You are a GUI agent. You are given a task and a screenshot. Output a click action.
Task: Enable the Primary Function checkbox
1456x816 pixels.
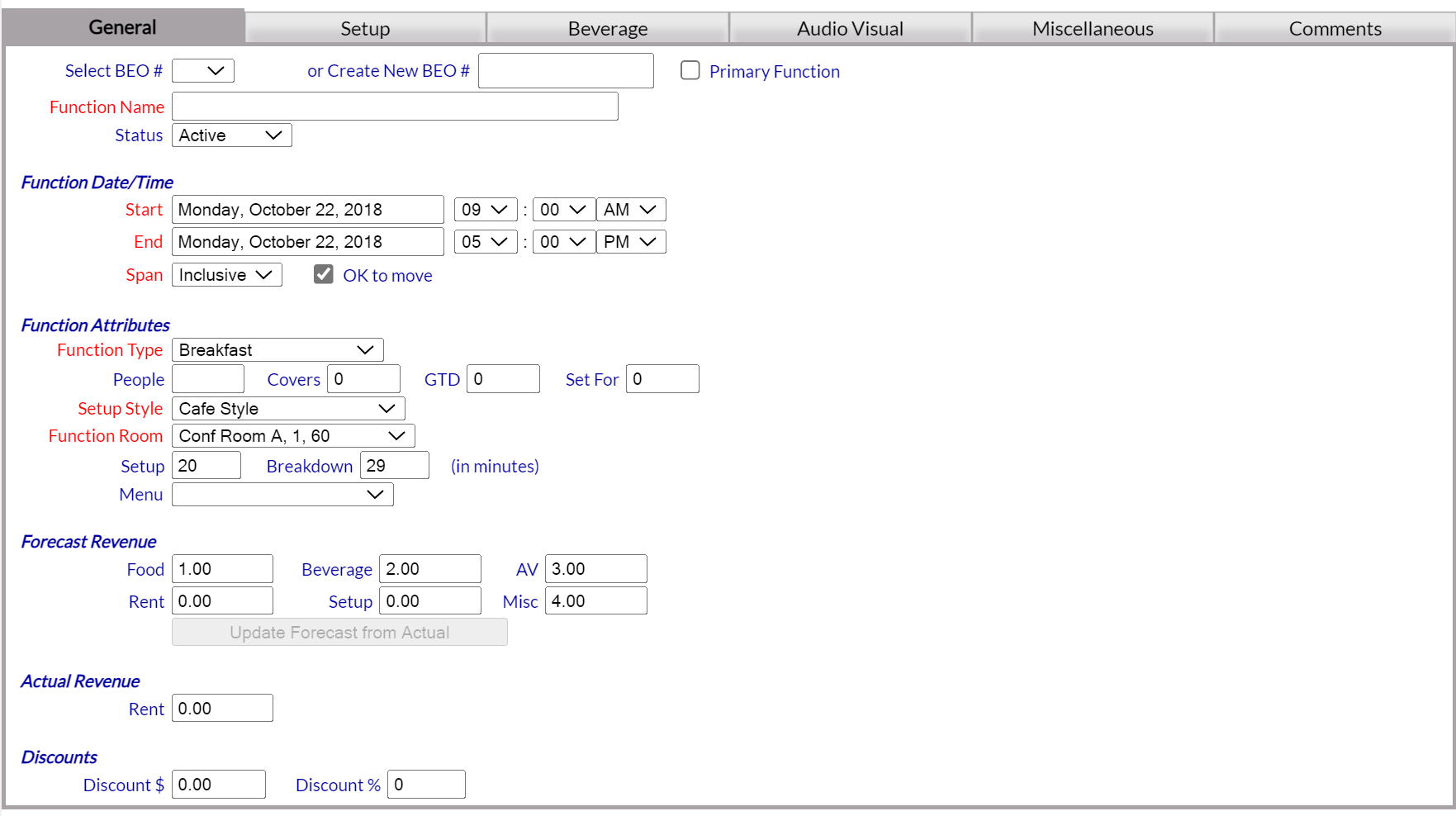click(690, 70)
